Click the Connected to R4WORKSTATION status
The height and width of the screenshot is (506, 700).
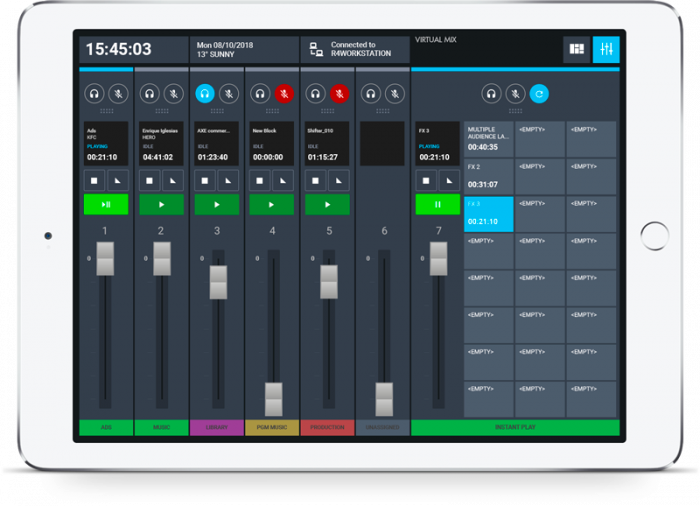355,50
